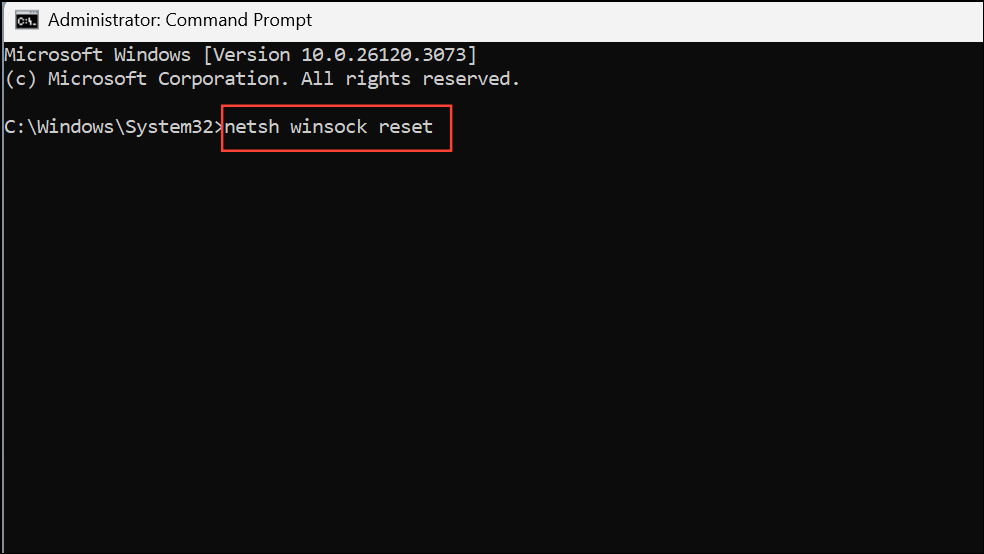Click empty title bar space right of title
Viewport: 984px width, 554px height.
click(646, 20)
